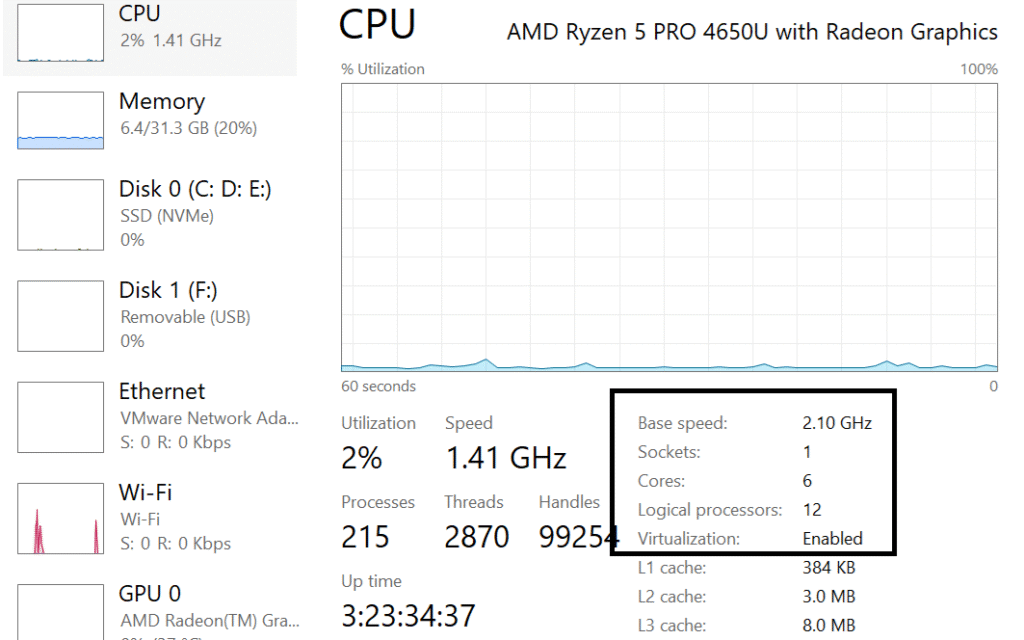Screen dimensions: 1024x640
Task: Click the Base speed 2.10 GHz value
Action: (837, 423)
